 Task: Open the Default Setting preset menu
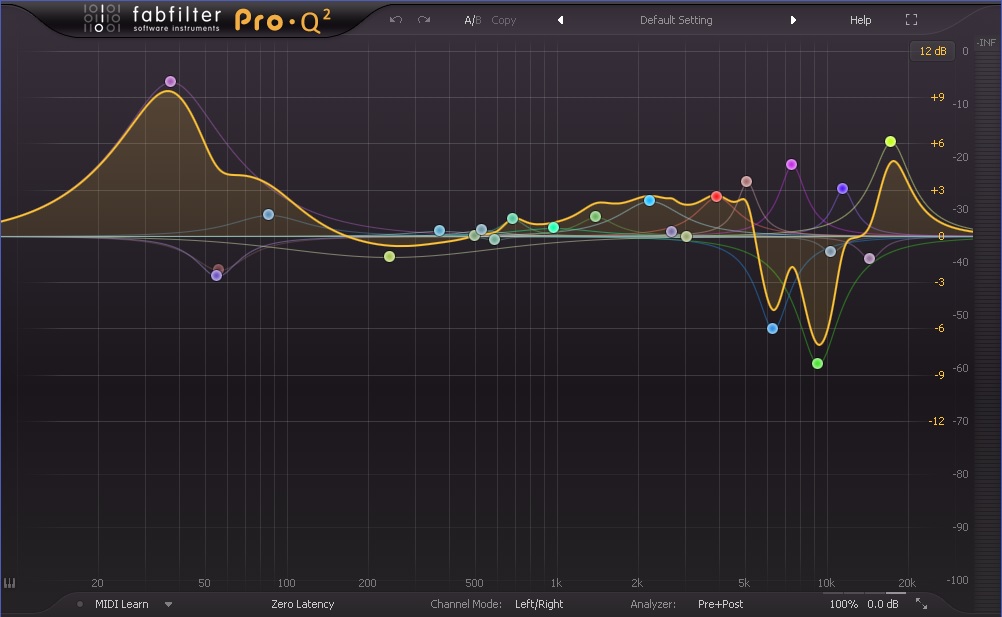tap(676, 20)
